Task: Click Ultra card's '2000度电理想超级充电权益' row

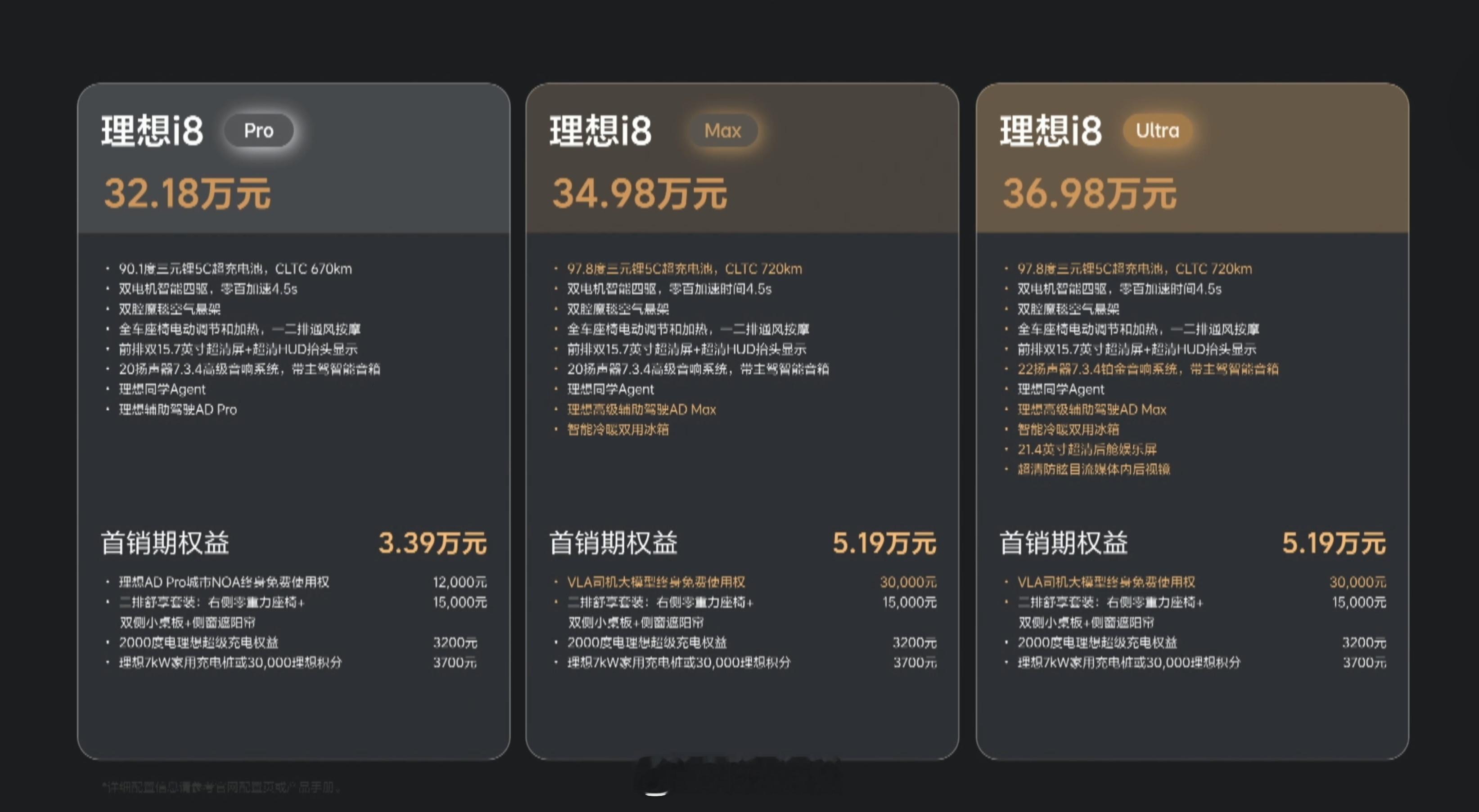Action: (x=1096, y=642)
